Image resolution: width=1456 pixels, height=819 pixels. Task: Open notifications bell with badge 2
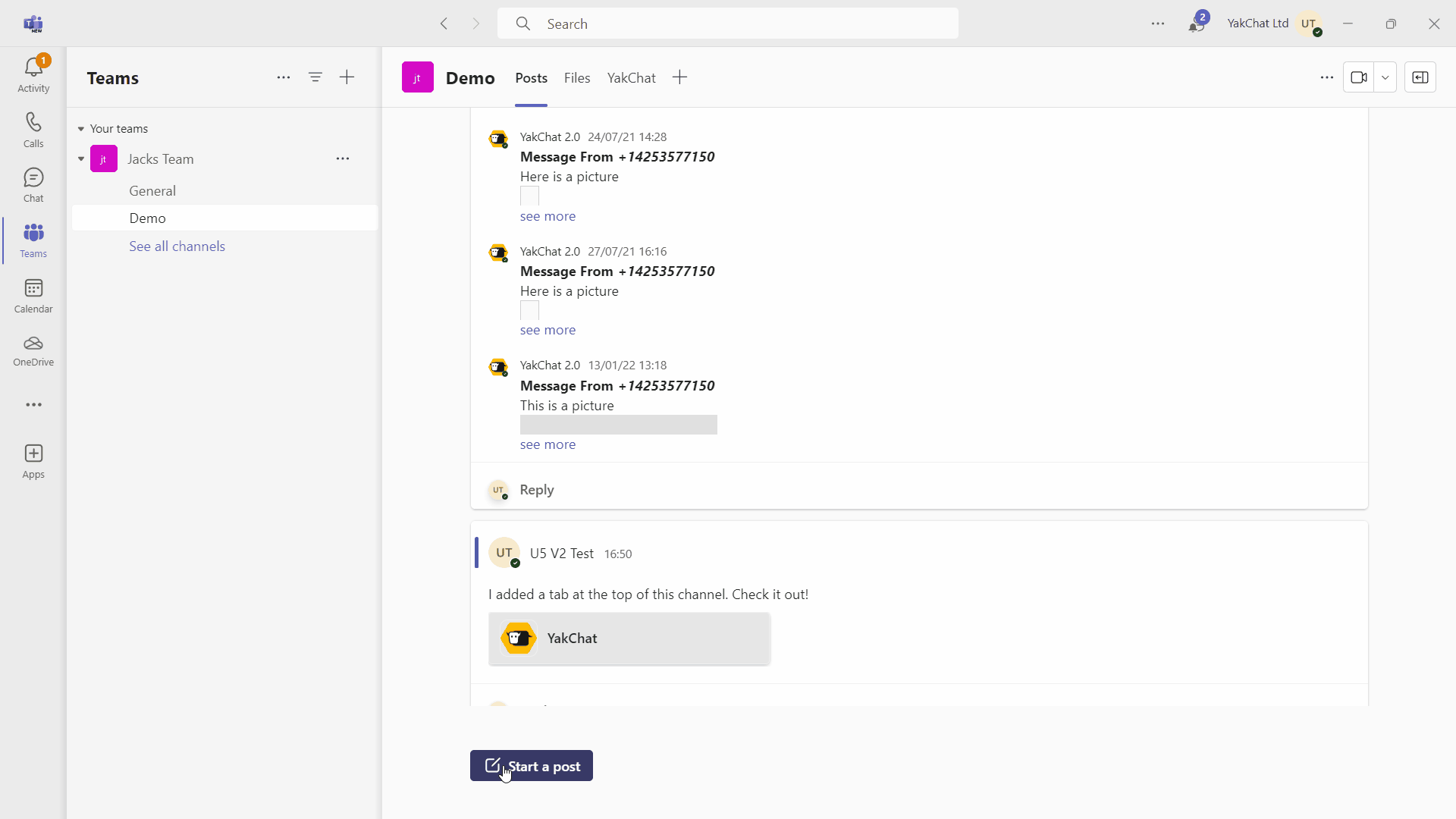pos(1197,24)
